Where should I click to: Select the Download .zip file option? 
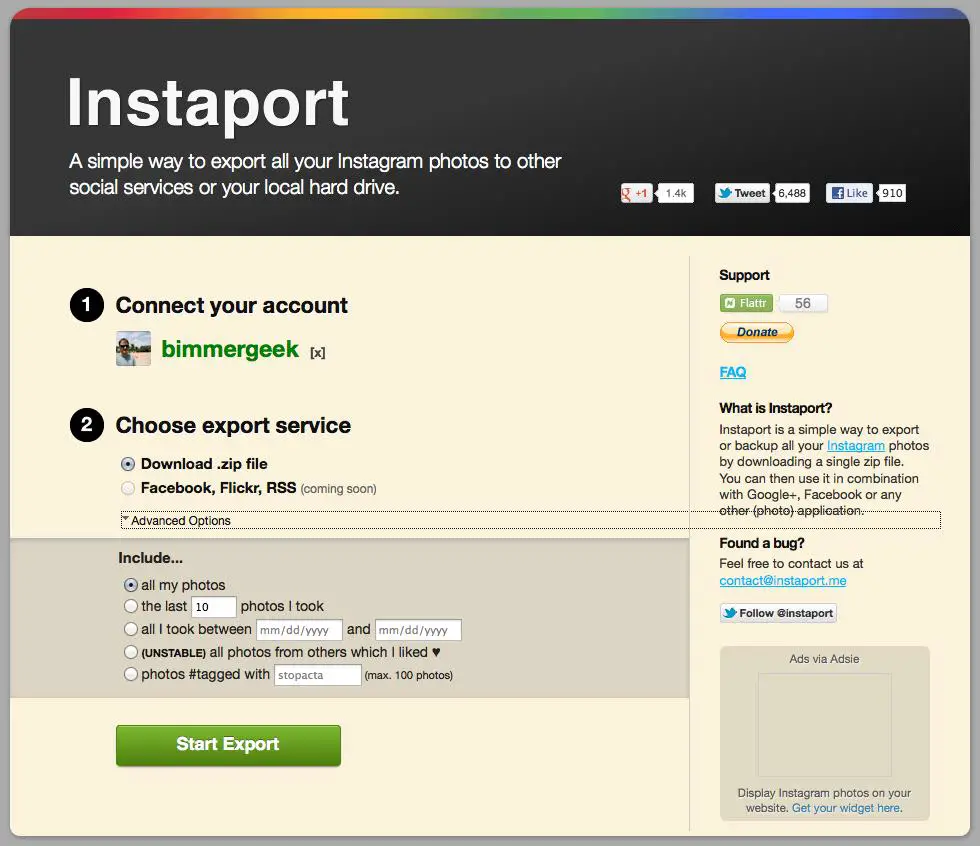(x=128, y=464)
